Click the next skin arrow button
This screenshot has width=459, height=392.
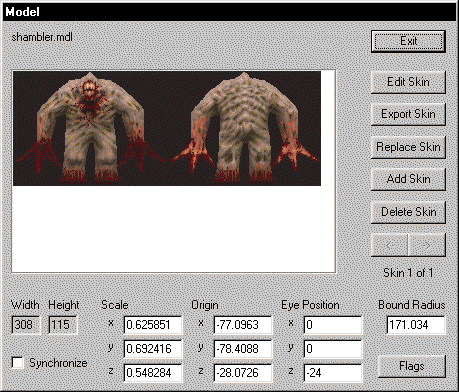pyautogui.click(x=427, y=245)
